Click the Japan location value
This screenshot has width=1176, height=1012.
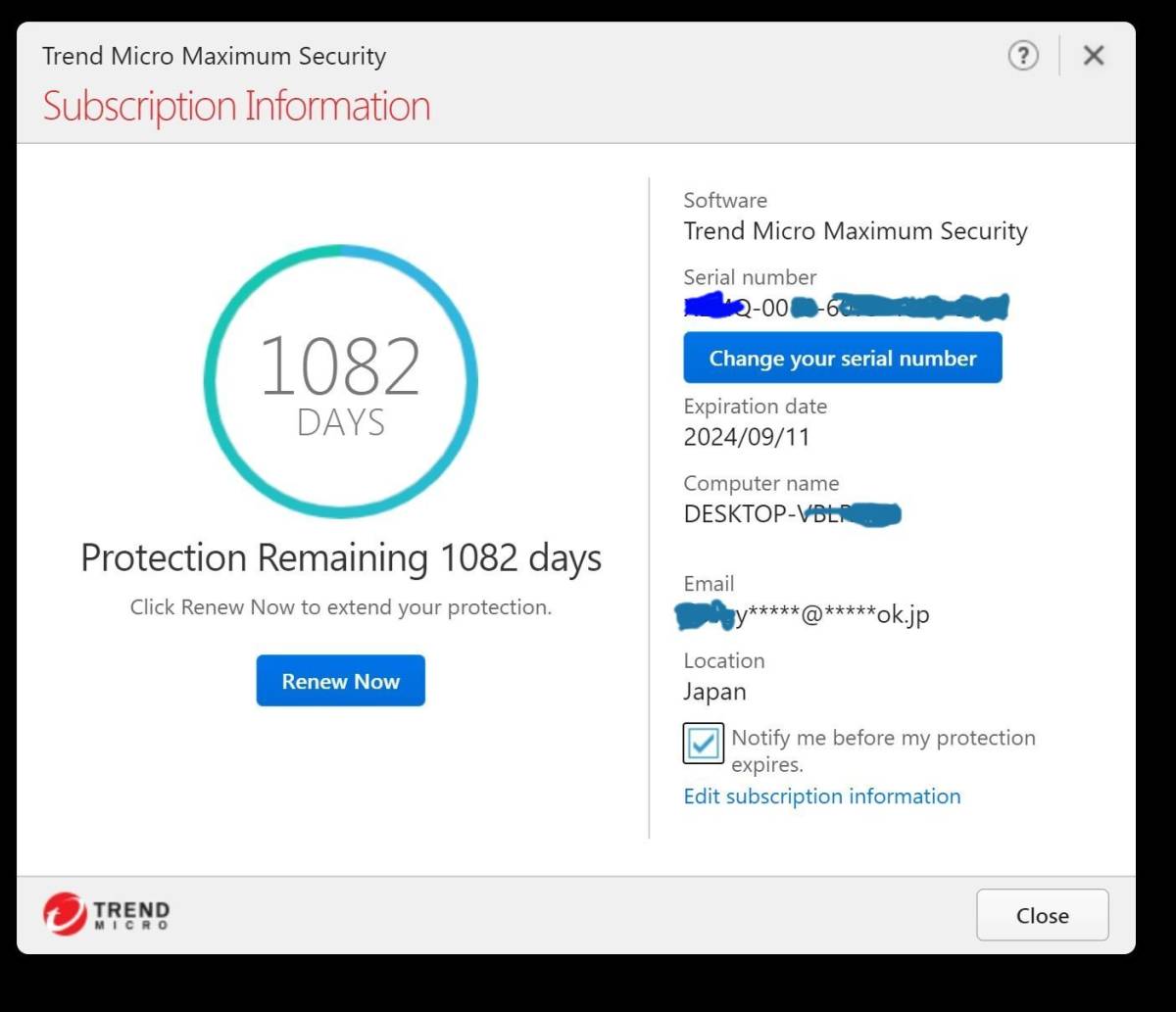(714, 692)
